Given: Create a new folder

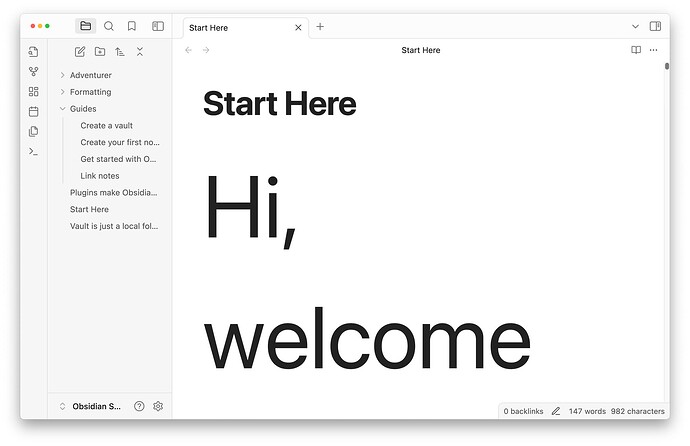Looking at the screenshot, I should click(100, 52).
